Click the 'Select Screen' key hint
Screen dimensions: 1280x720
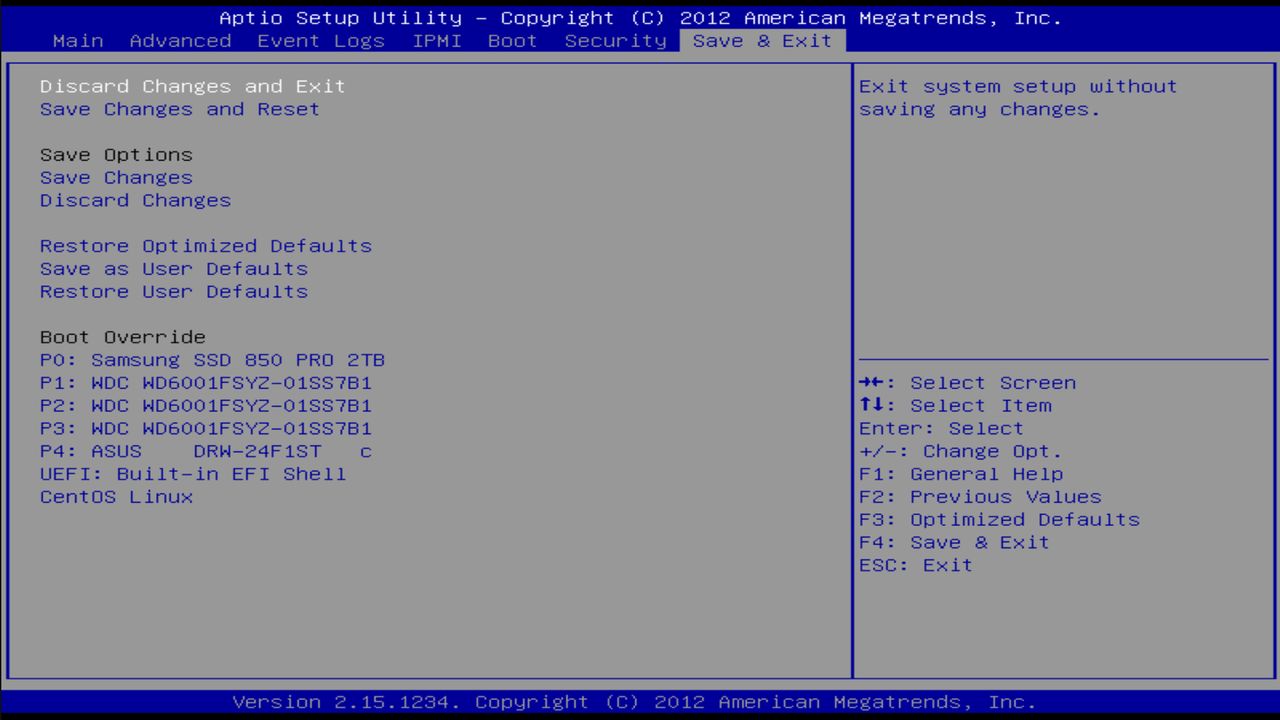(x=968, y=383)
